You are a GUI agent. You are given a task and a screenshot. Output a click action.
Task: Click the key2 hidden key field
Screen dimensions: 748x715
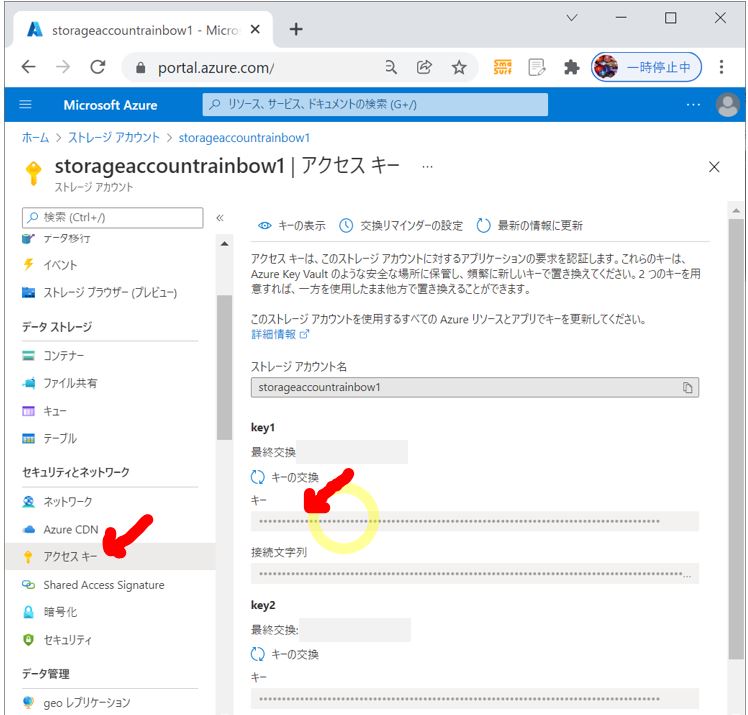pyautogui.click(x=475, y=698)
